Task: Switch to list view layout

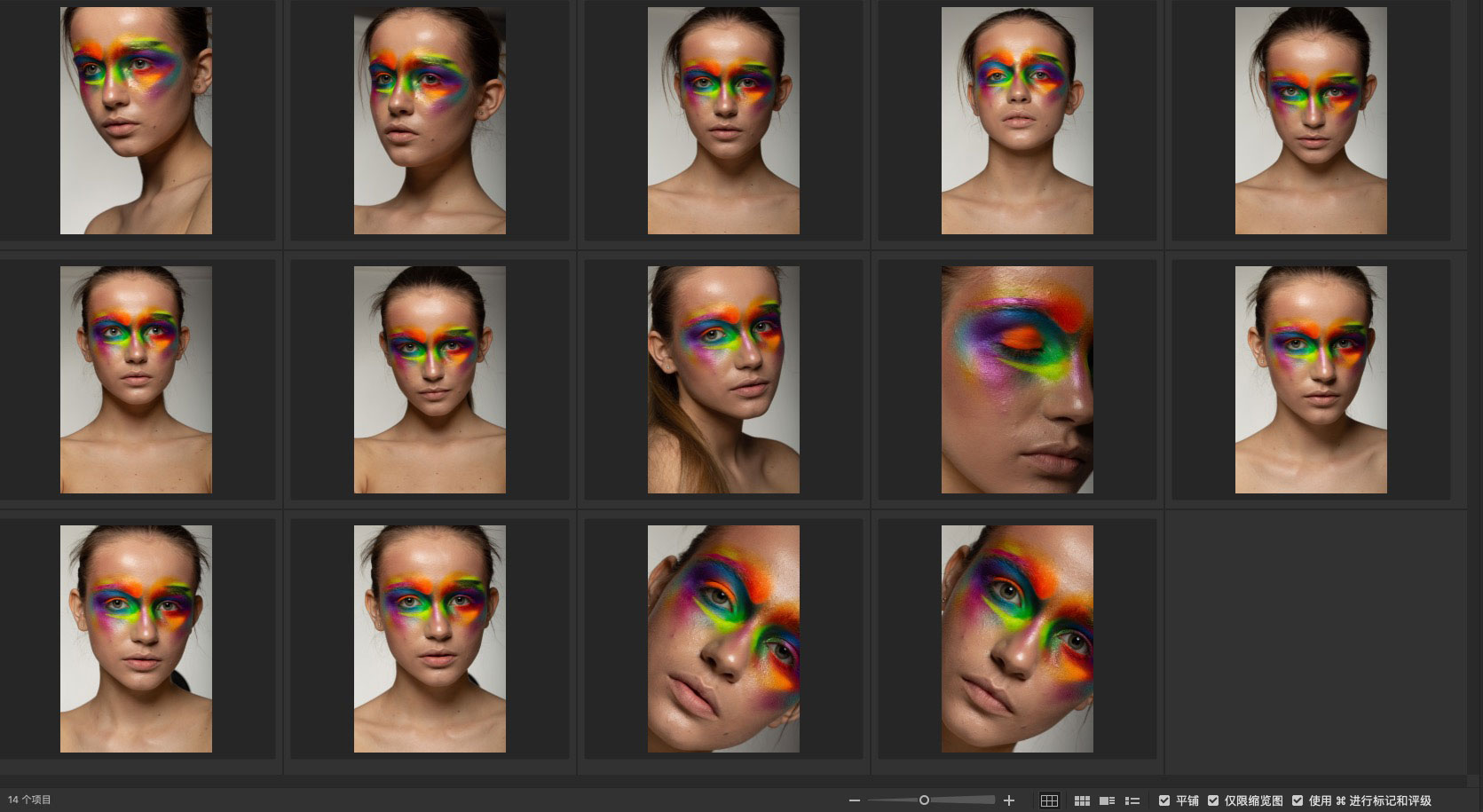Action: tap(1132, 800)
